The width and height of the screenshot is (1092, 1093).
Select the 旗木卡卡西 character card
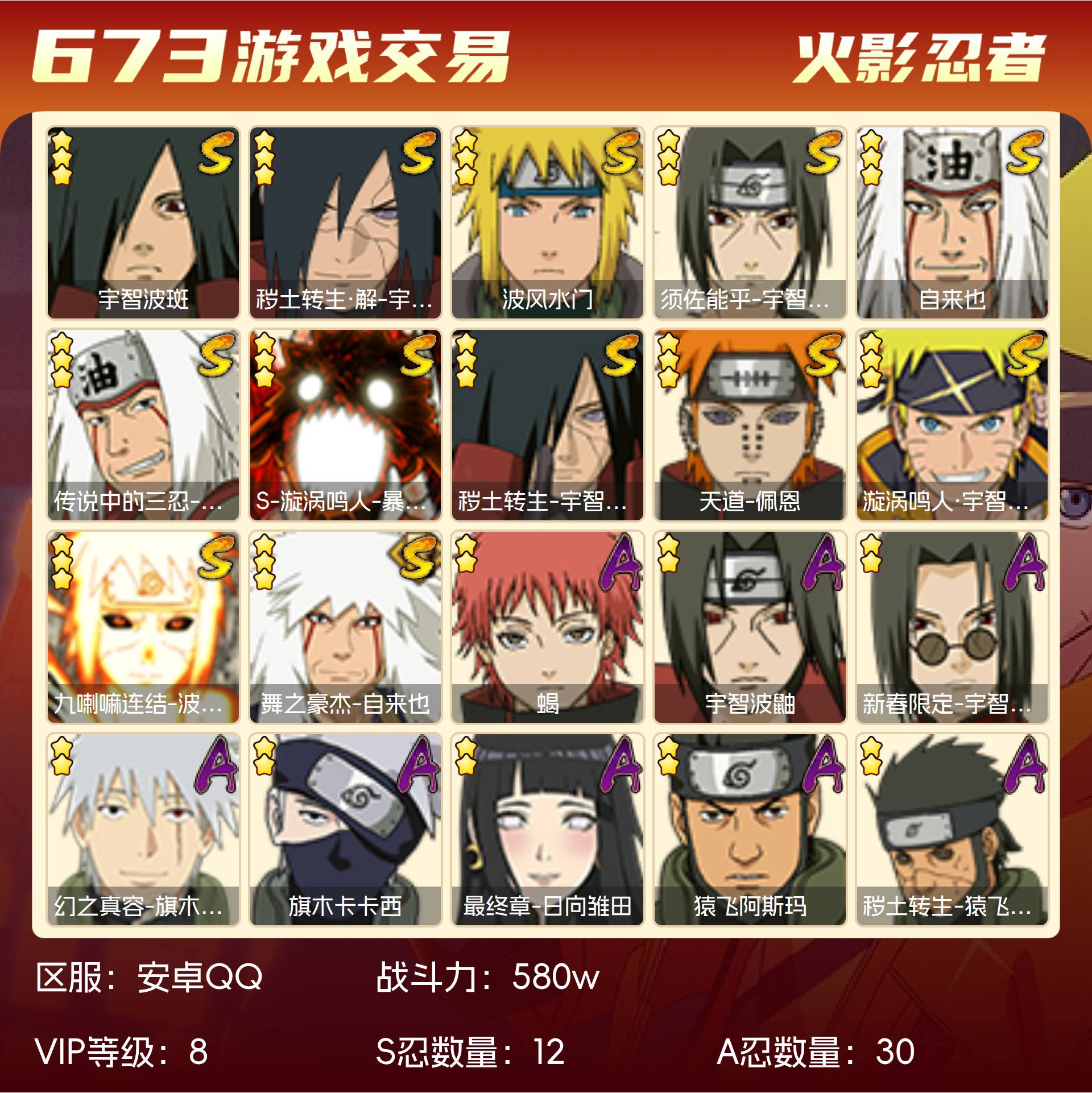[x=345, y=830]
